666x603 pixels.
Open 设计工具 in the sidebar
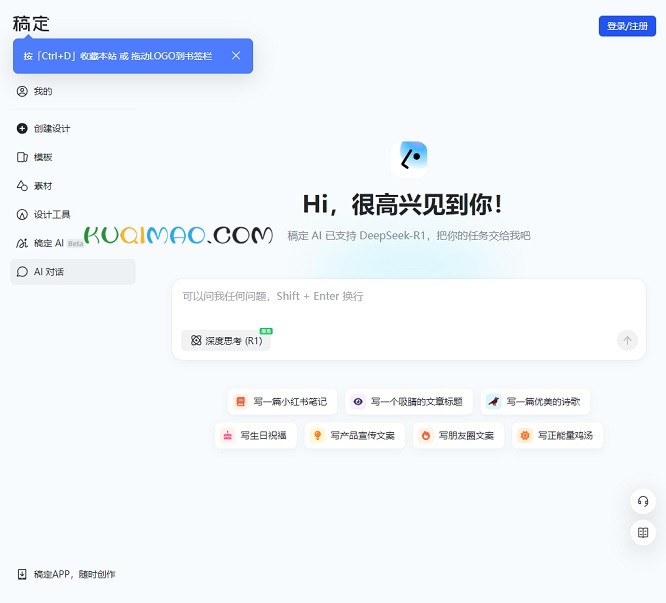click(x=73, y=214)
